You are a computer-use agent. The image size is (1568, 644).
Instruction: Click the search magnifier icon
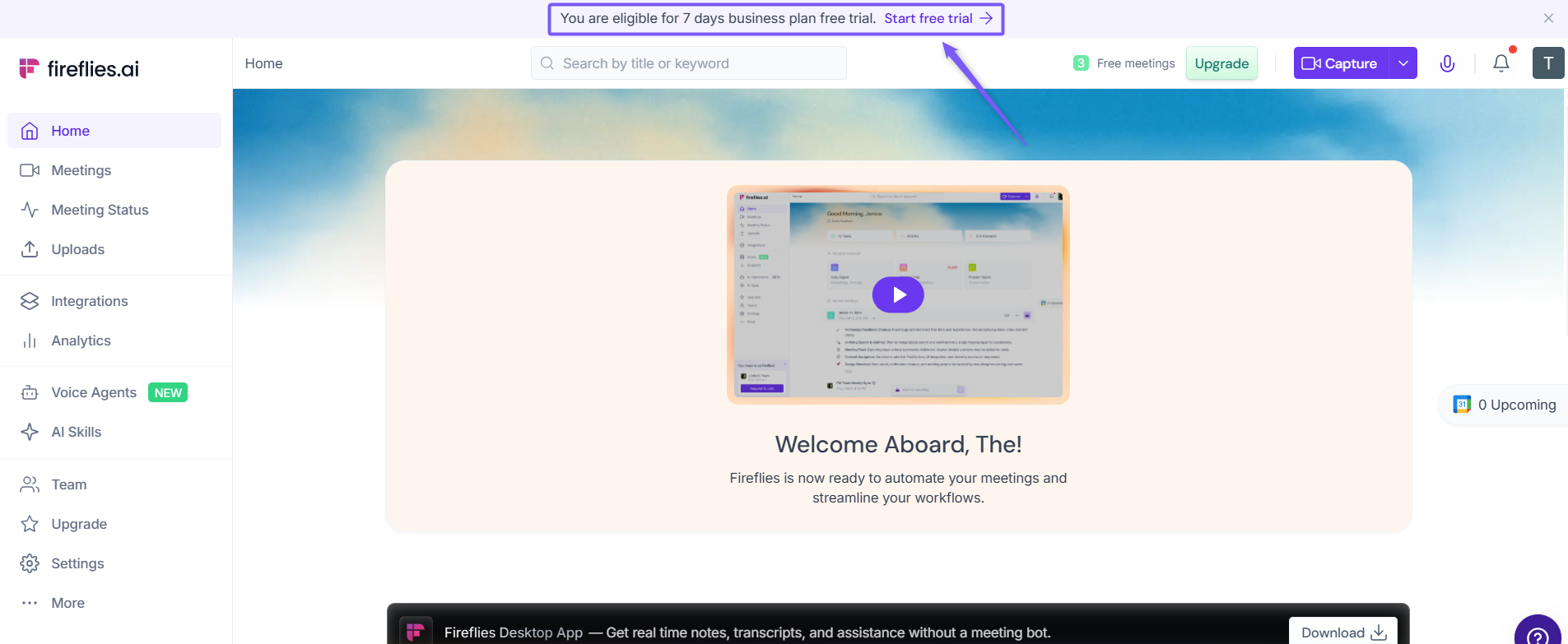[x=547, y=63]
